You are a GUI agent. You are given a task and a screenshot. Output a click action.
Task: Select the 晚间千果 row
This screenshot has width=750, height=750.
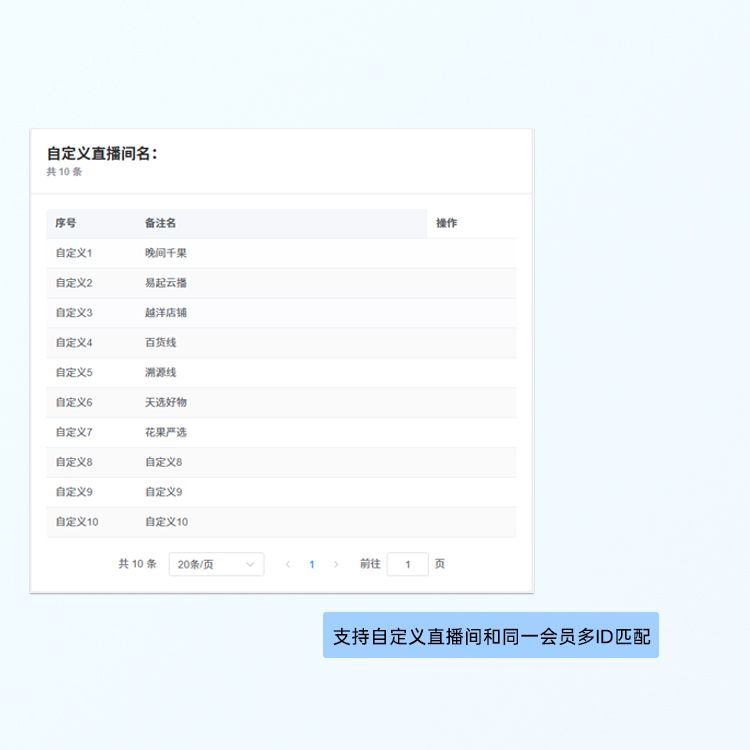click(x=166, y=253)
